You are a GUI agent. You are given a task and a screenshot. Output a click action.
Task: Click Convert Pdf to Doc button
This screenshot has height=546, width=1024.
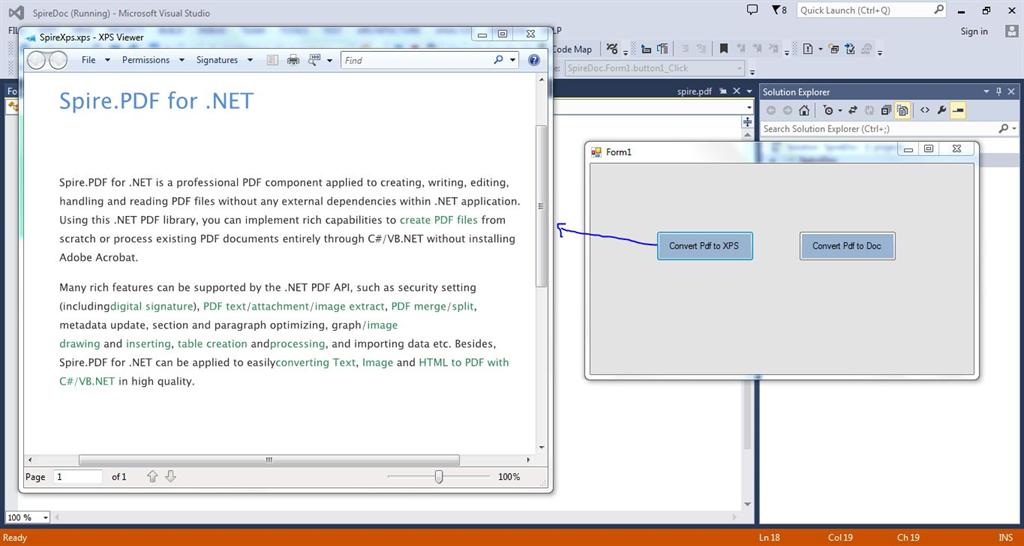click(847, 246)
